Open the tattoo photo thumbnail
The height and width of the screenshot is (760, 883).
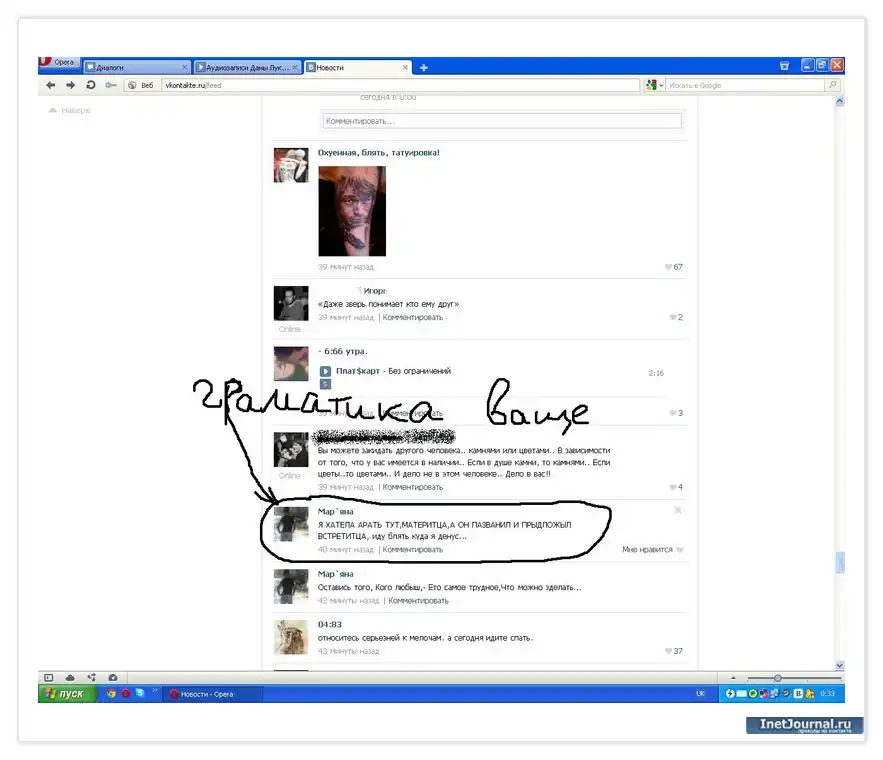(351, 211)
